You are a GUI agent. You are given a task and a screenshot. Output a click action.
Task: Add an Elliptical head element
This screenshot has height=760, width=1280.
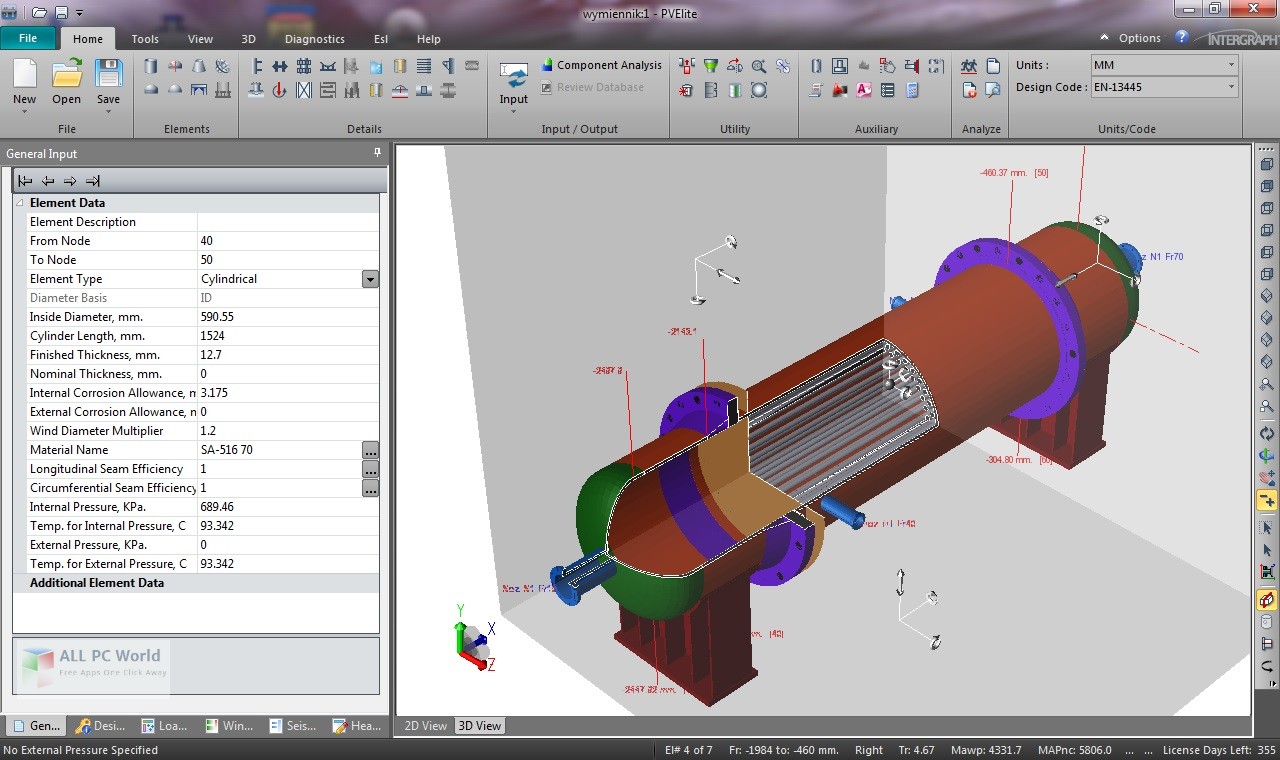151,91
